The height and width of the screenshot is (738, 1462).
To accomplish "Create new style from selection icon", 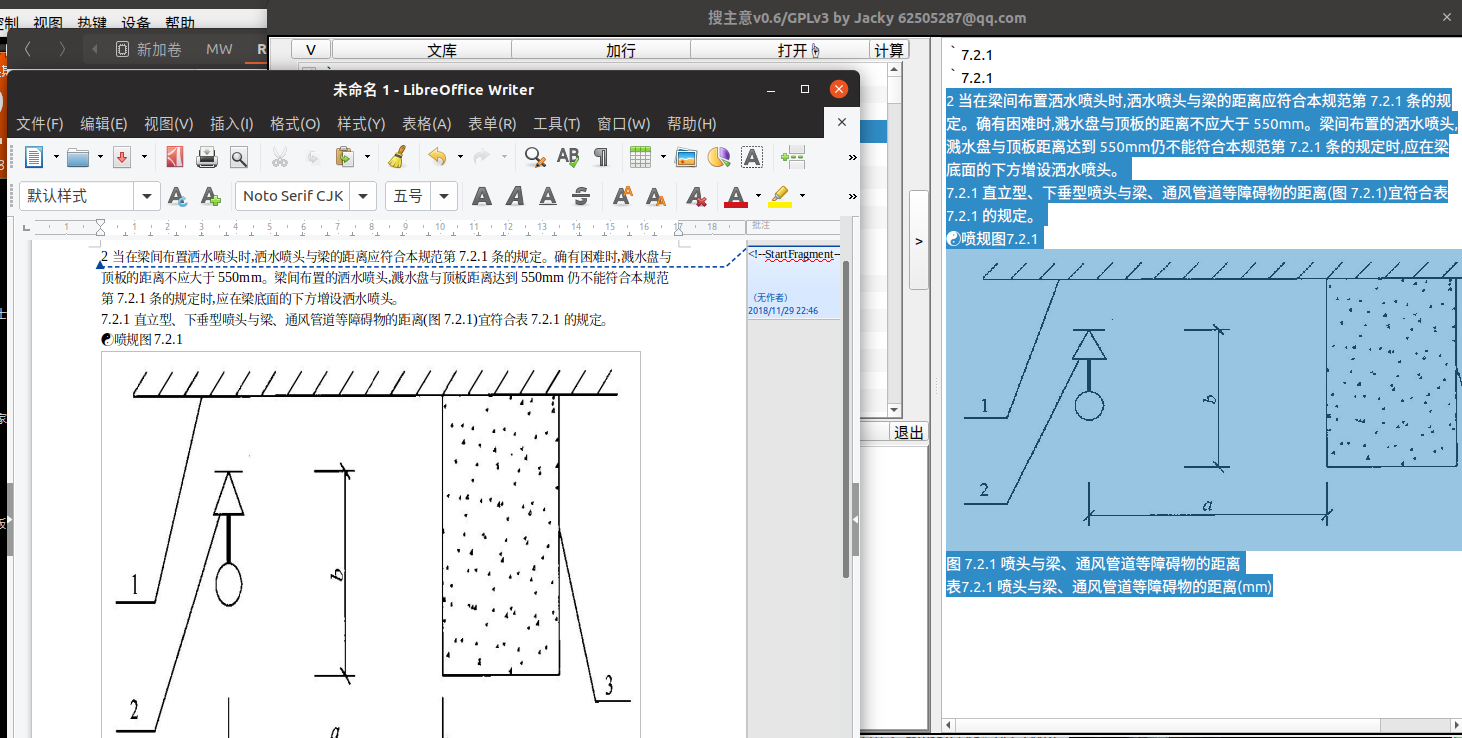I will (x=210, y=196).
